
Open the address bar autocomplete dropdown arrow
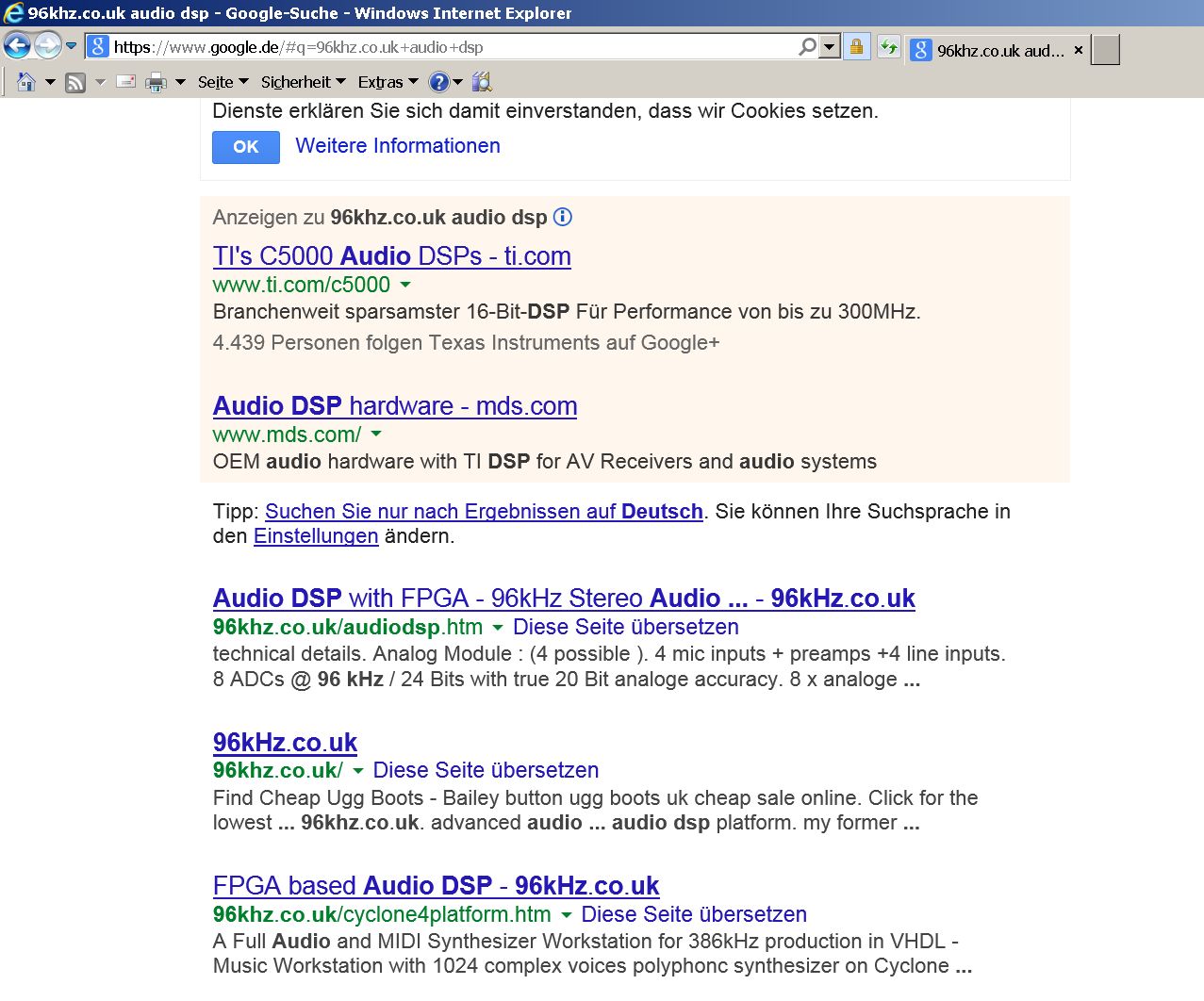click(830, 47)
